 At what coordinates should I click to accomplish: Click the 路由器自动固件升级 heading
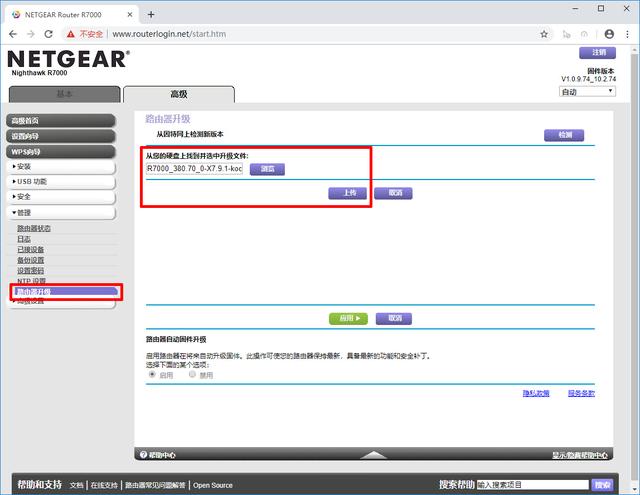pos(176,340)
